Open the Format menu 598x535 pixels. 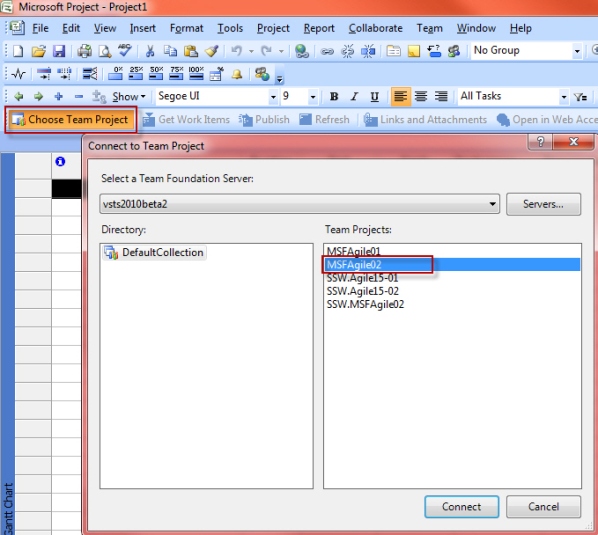pos(186,28)
